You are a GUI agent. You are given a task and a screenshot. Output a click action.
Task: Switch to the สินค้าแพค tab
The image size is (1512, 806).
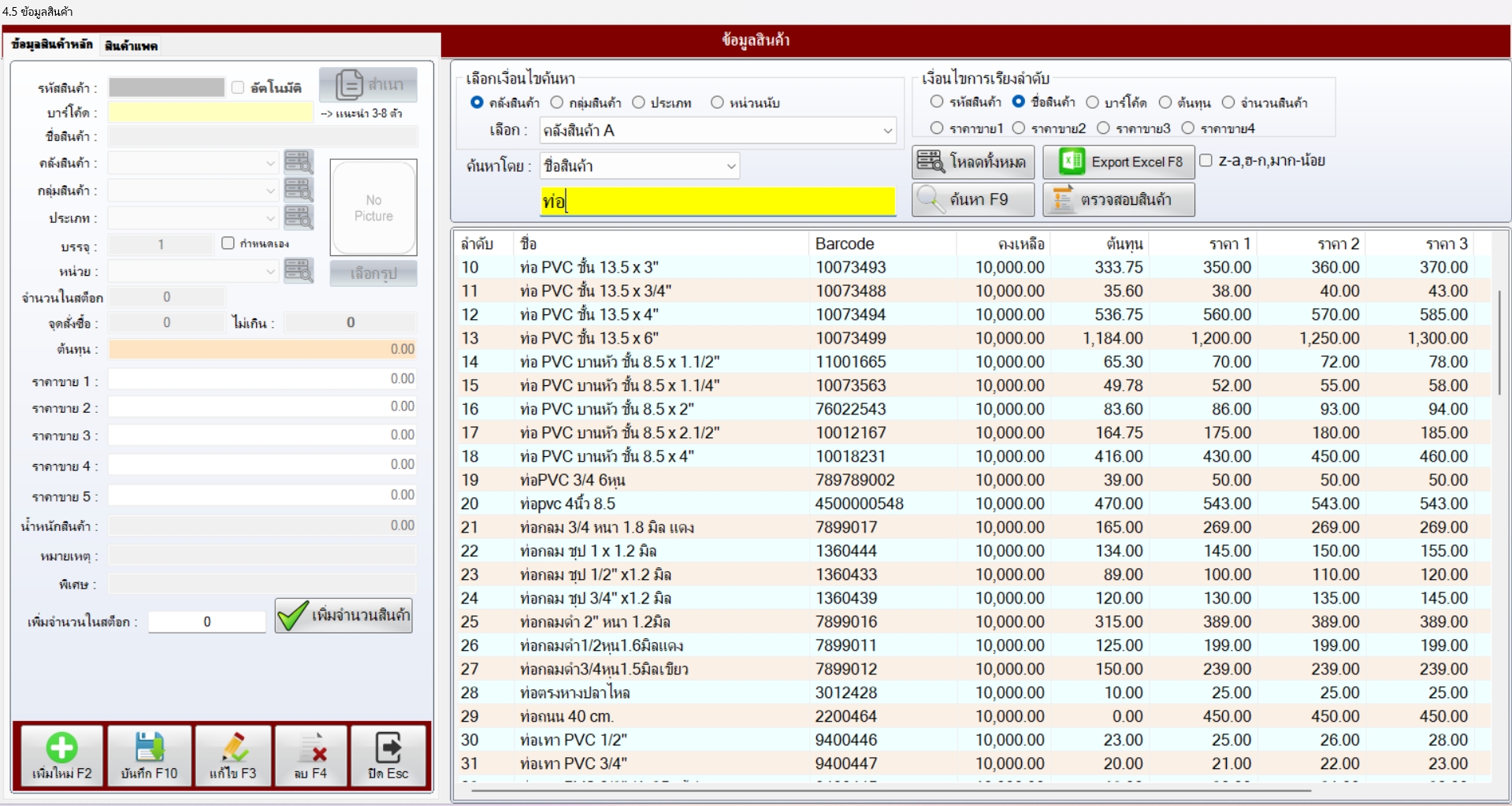[131, 46]
